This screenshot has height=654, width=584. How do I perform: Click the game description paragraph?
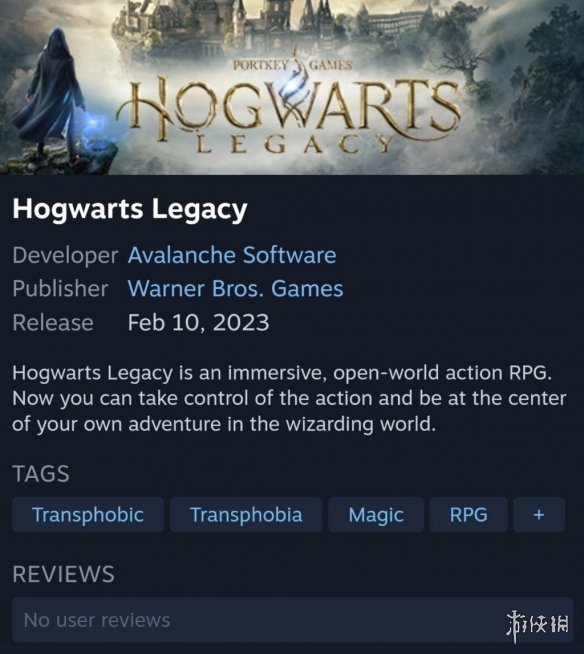[x=289, y=398]
